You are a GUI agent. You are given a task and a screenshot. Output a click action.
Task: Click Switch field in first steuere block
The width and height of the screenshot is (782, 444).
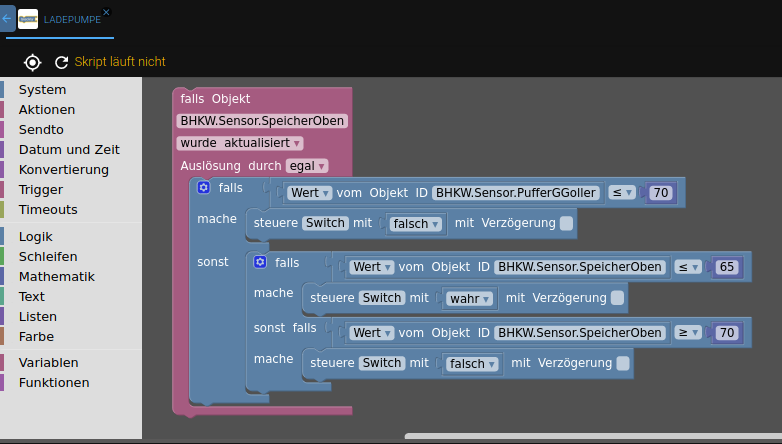(325, 223)
